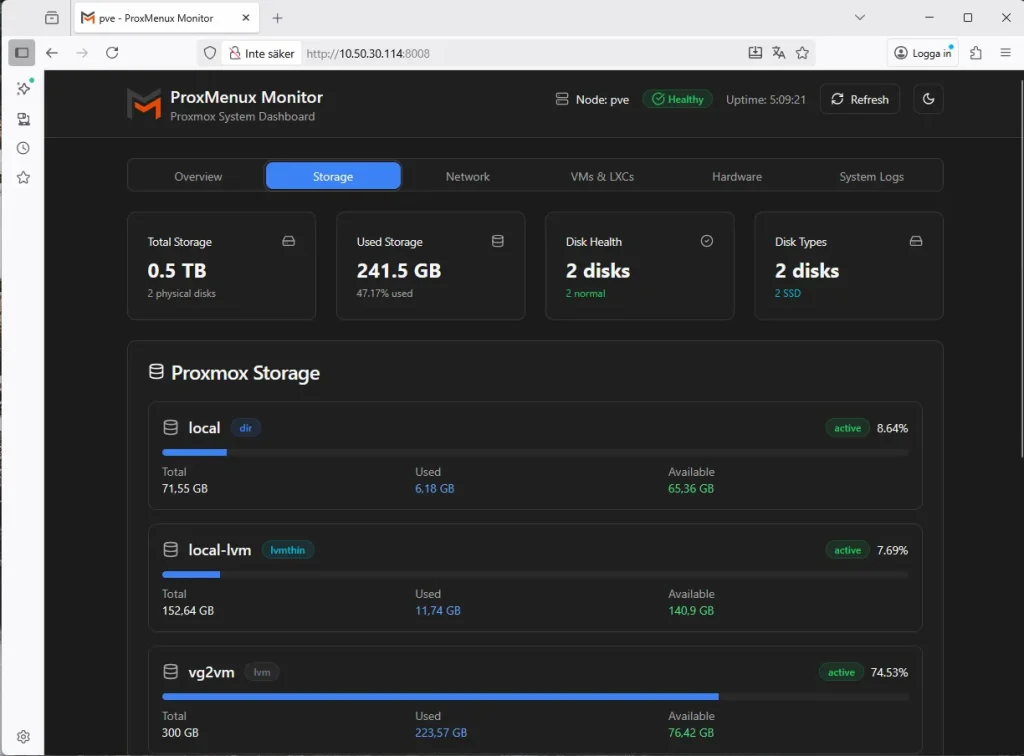
Task: Bookmark this page with the star icon
Action: (802, 53)
